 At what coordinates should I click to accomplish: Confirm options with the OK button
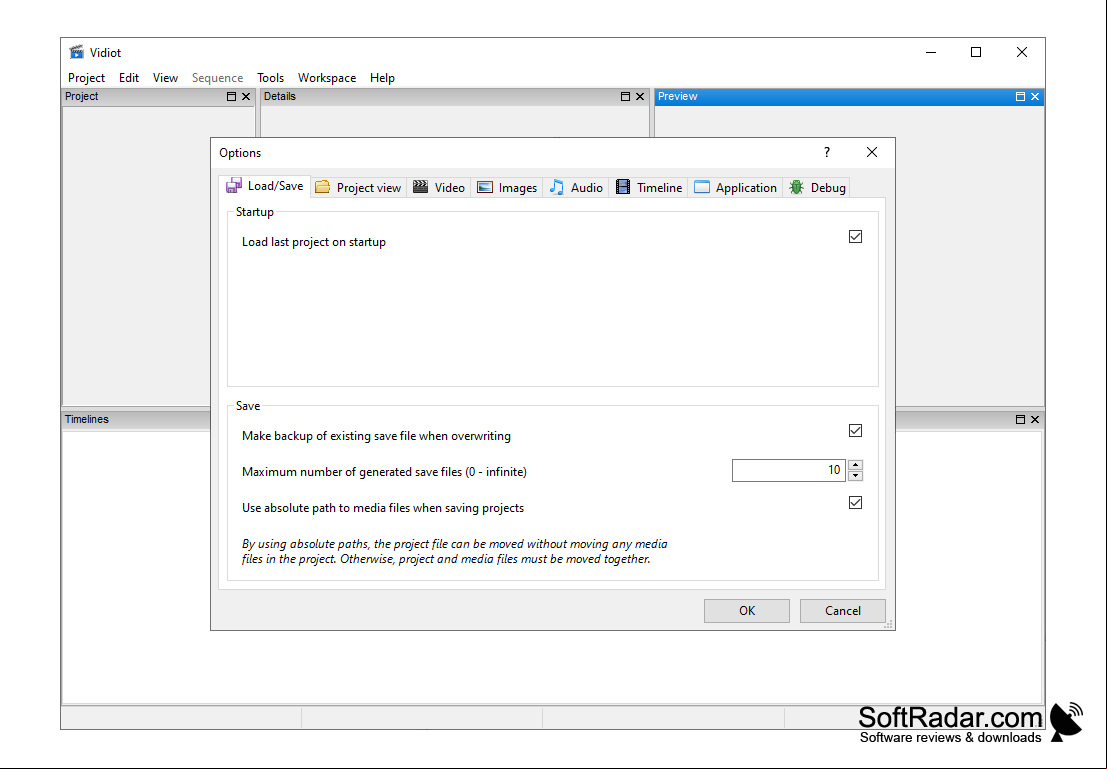click(x=746, y=611)
